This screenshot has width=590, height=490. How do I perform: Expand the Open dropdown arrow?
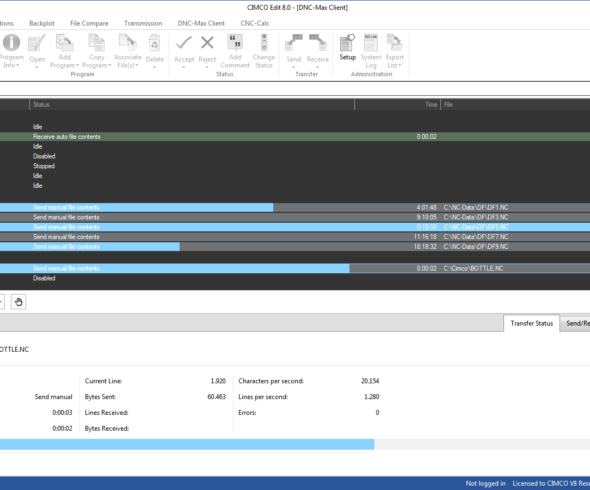[37, 67]
